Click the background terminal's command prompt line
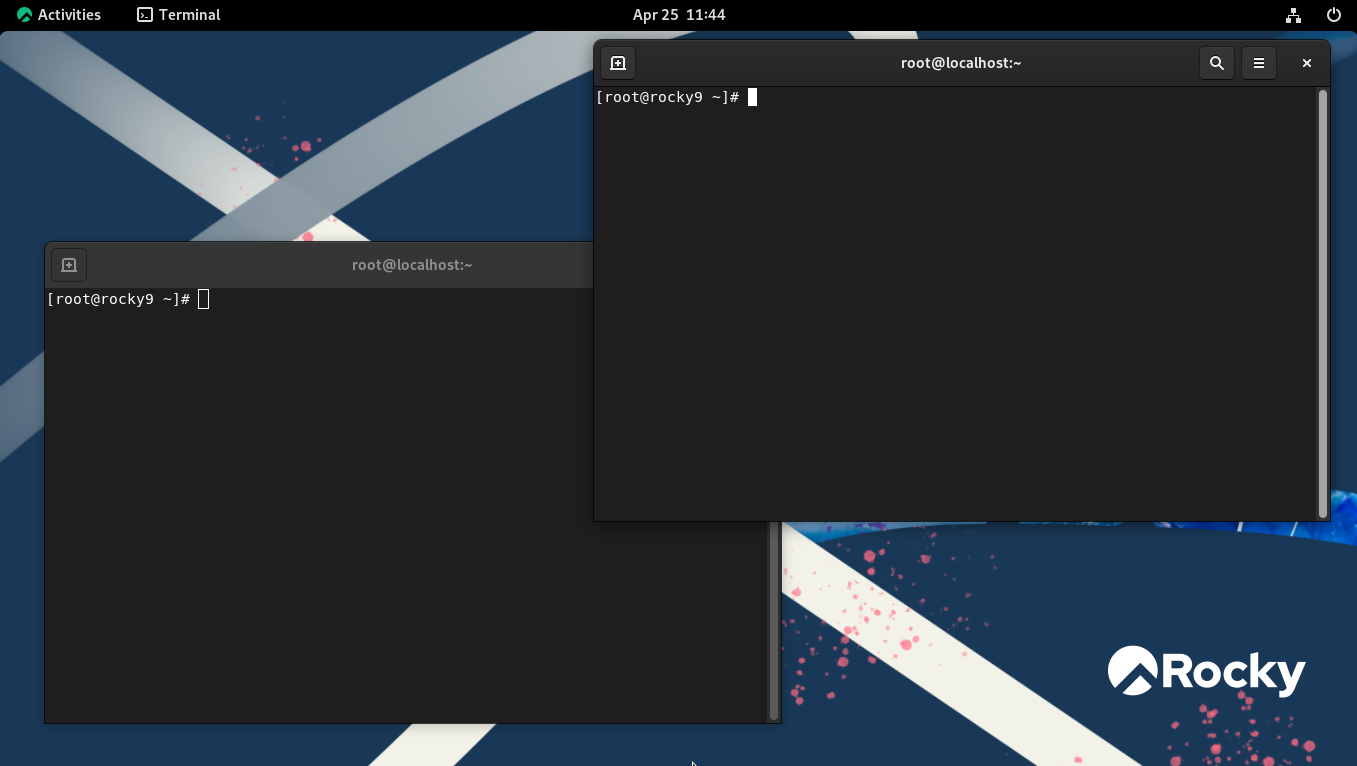Viewport: 1357px width, 766px height. pos(118,299)
